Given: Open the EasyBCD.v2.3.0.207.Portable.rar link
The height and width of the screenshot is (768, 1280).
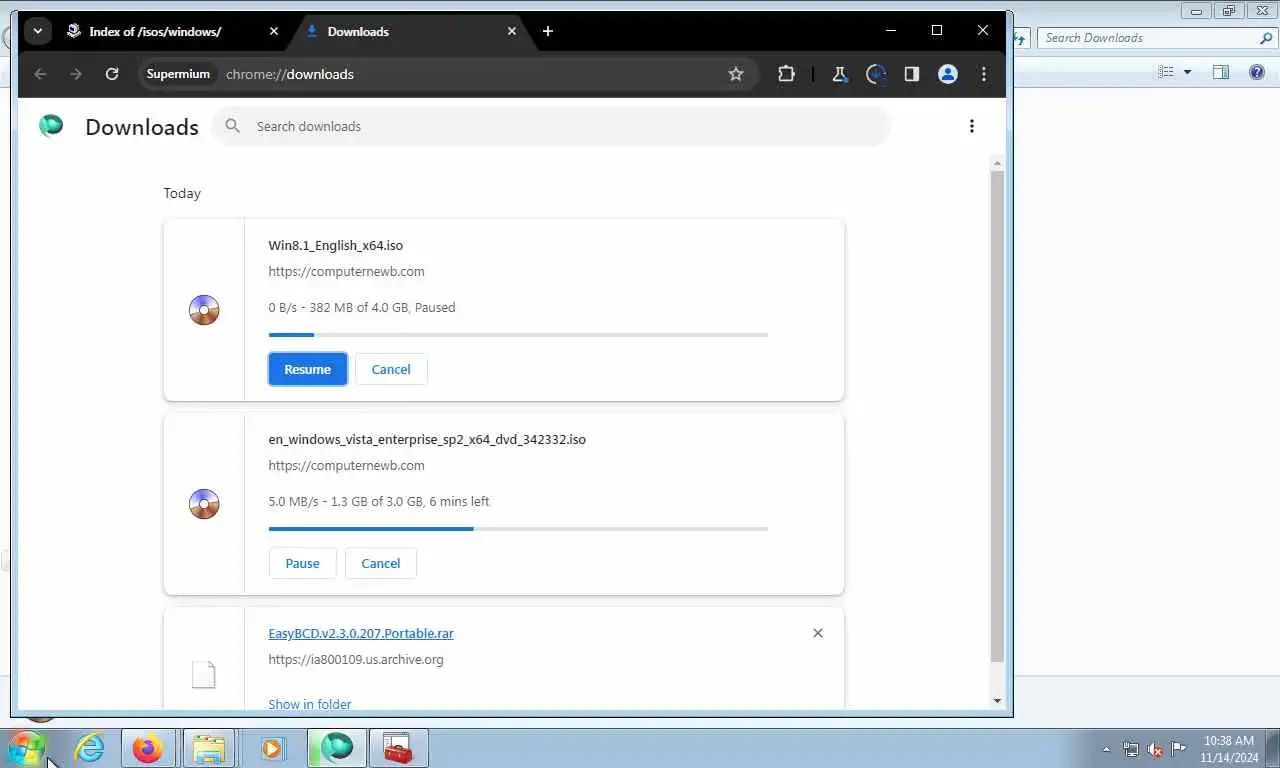Looking at the screenshot, I should point(361,633).
